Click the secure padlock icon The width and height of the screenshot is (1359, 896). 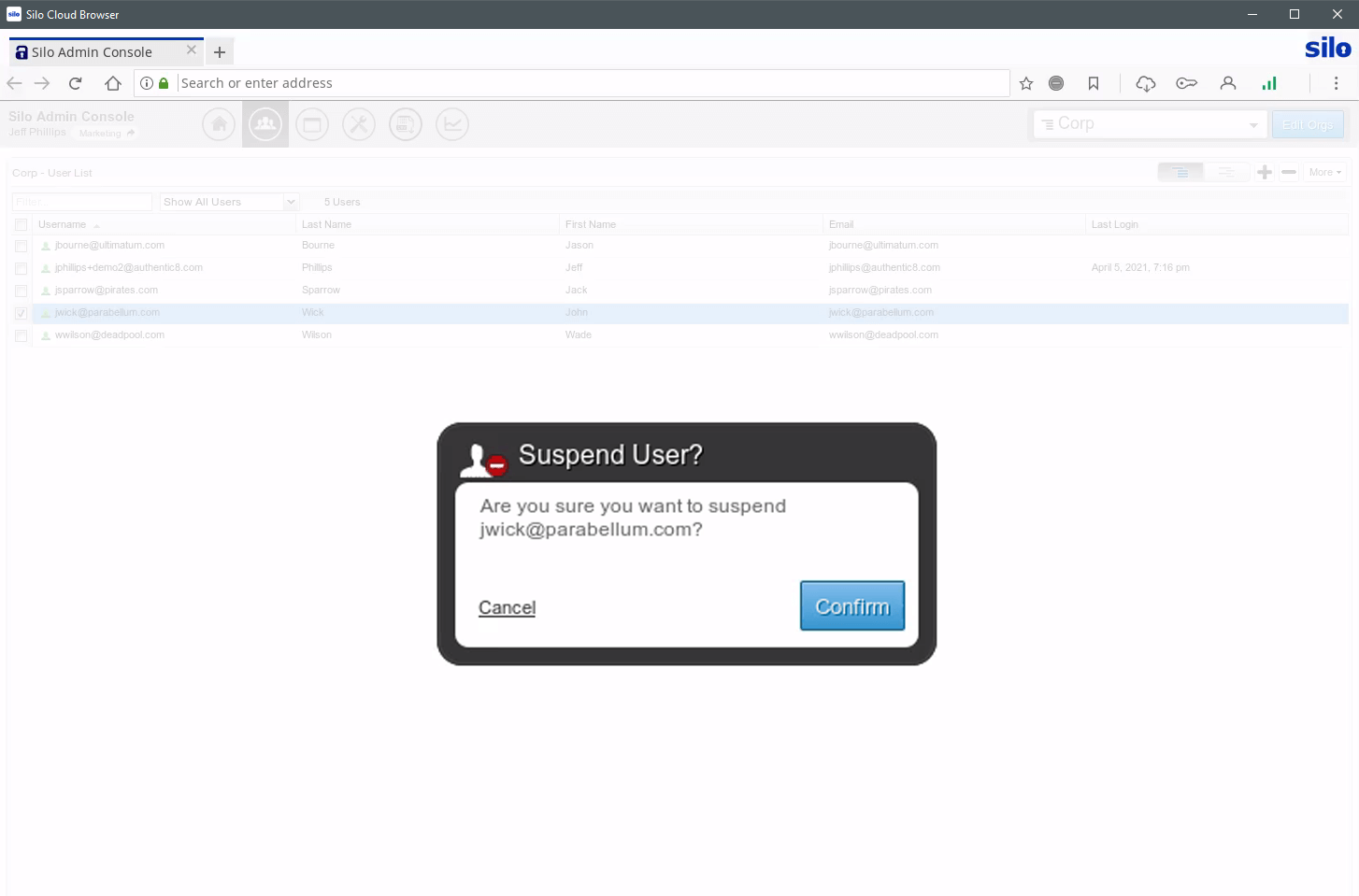[164, 83]
